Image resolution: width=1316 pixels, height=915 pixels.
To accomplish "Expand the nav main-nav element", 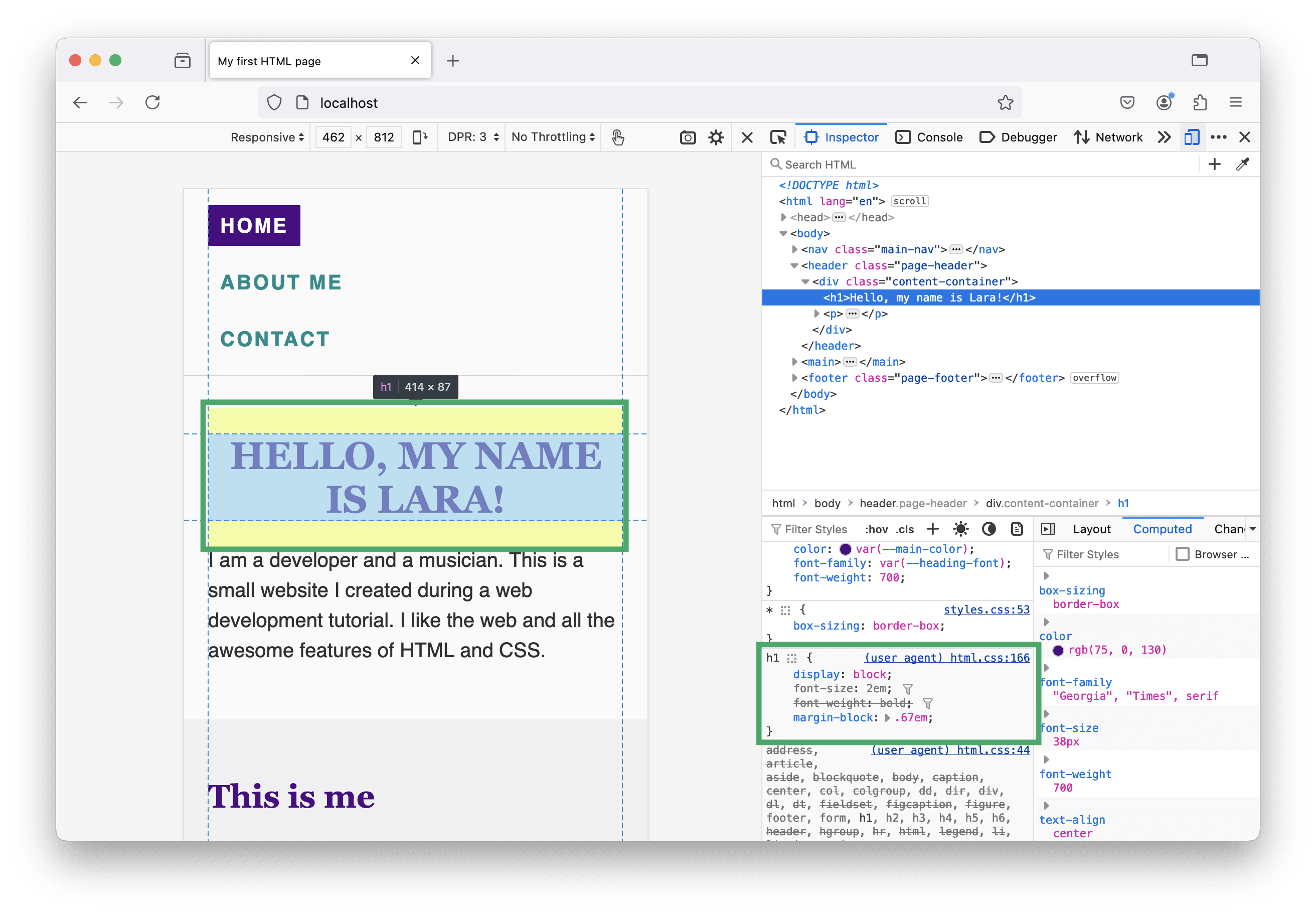I will click(x=794, y=249).
